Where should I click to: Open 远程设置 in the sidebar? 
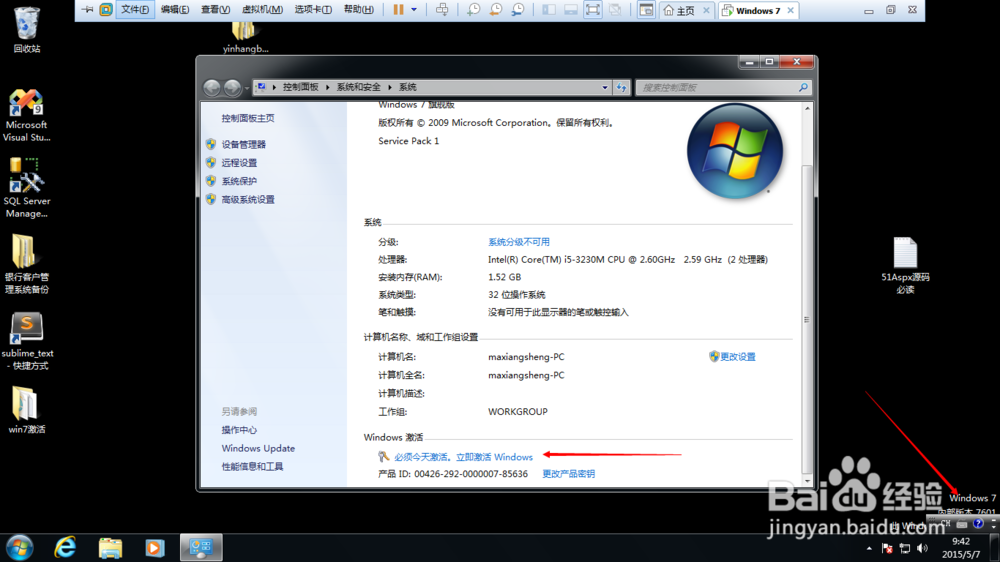(x=239, y=163)
